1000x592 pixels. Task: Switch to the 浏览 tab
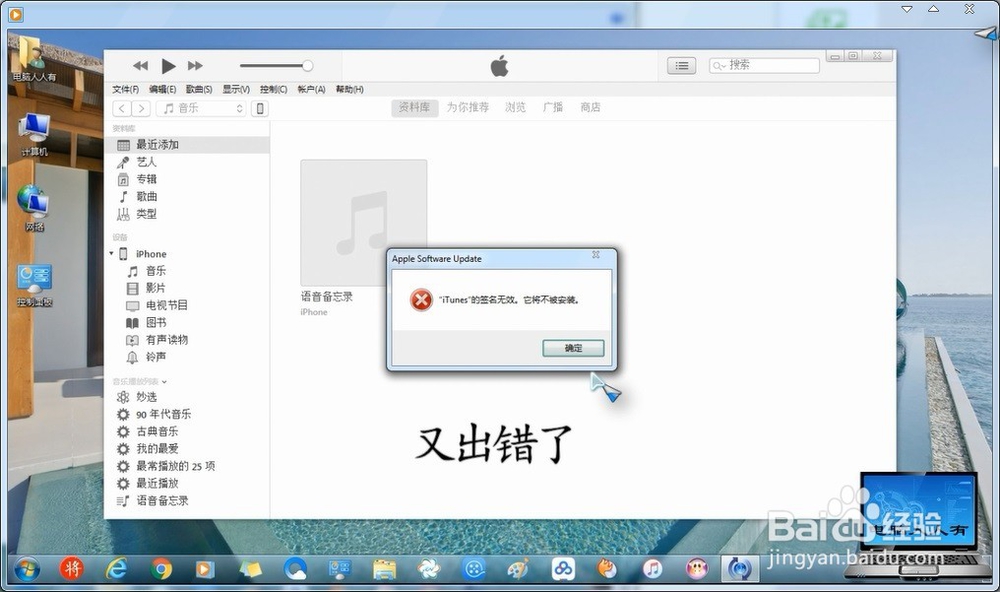(x=515, y=107)
